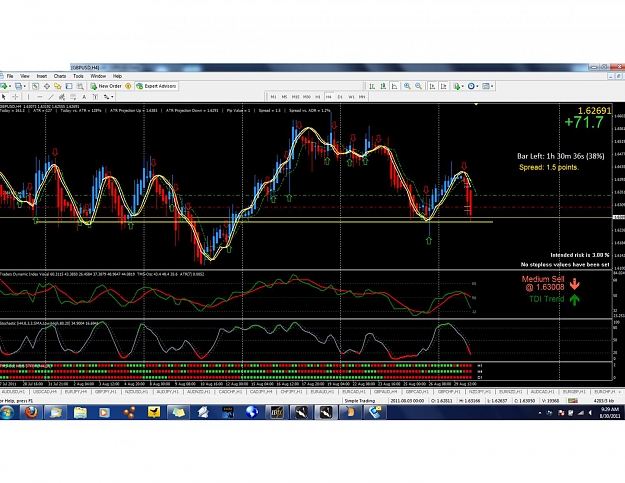Click the gold coin icon beside New Order
The height and width of the screenshot is (483, 625).
click(128, 86)
